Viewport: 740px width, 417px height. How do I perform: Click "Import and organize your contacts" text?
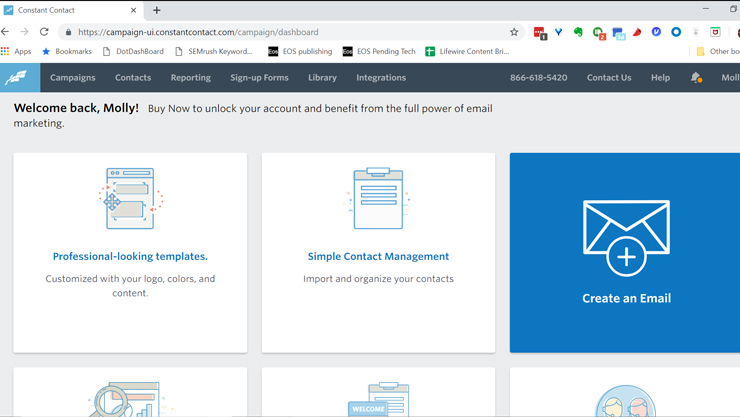pos(378,279)
